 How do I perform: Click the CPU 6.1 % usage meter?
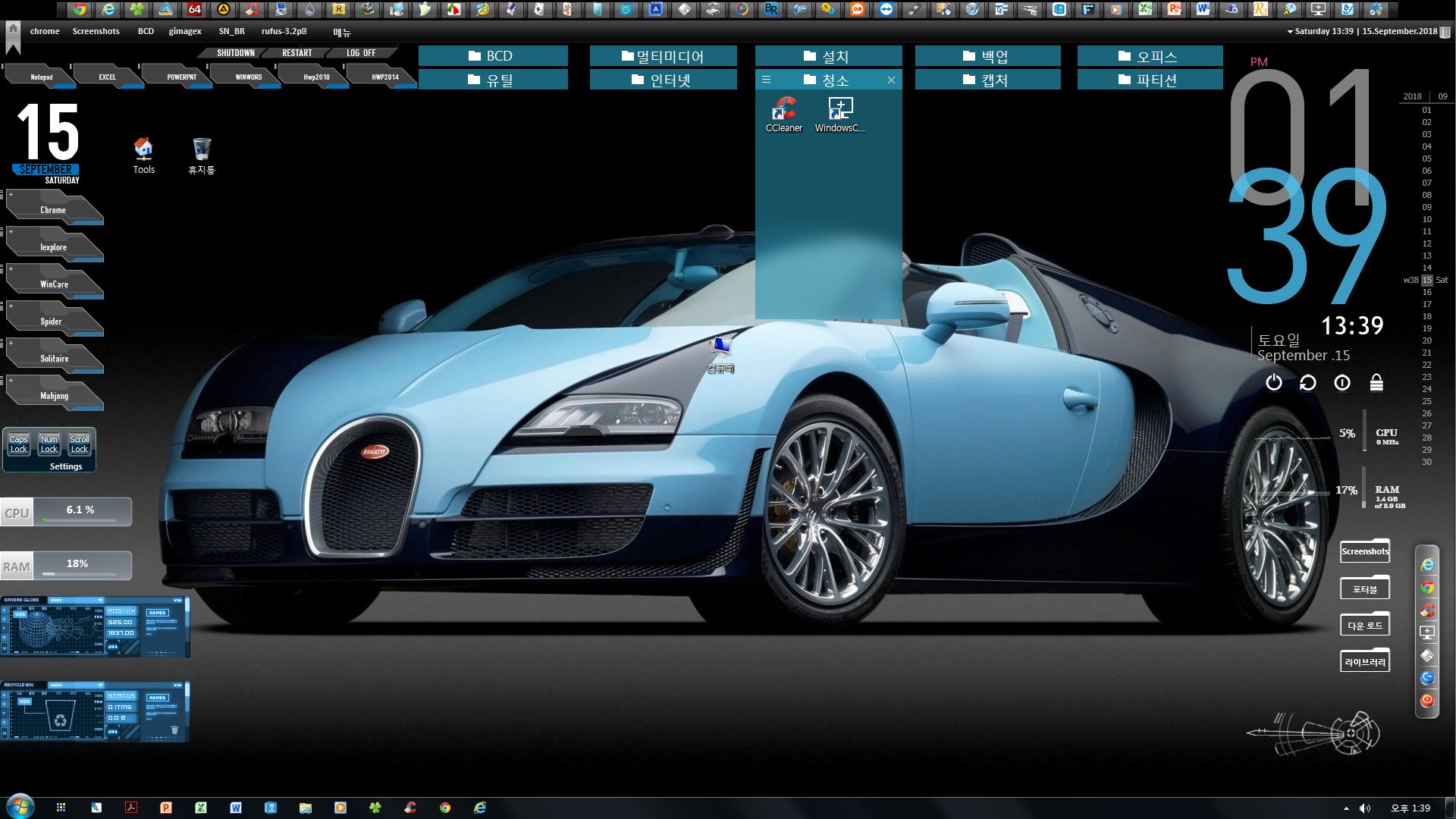(66, 512)
